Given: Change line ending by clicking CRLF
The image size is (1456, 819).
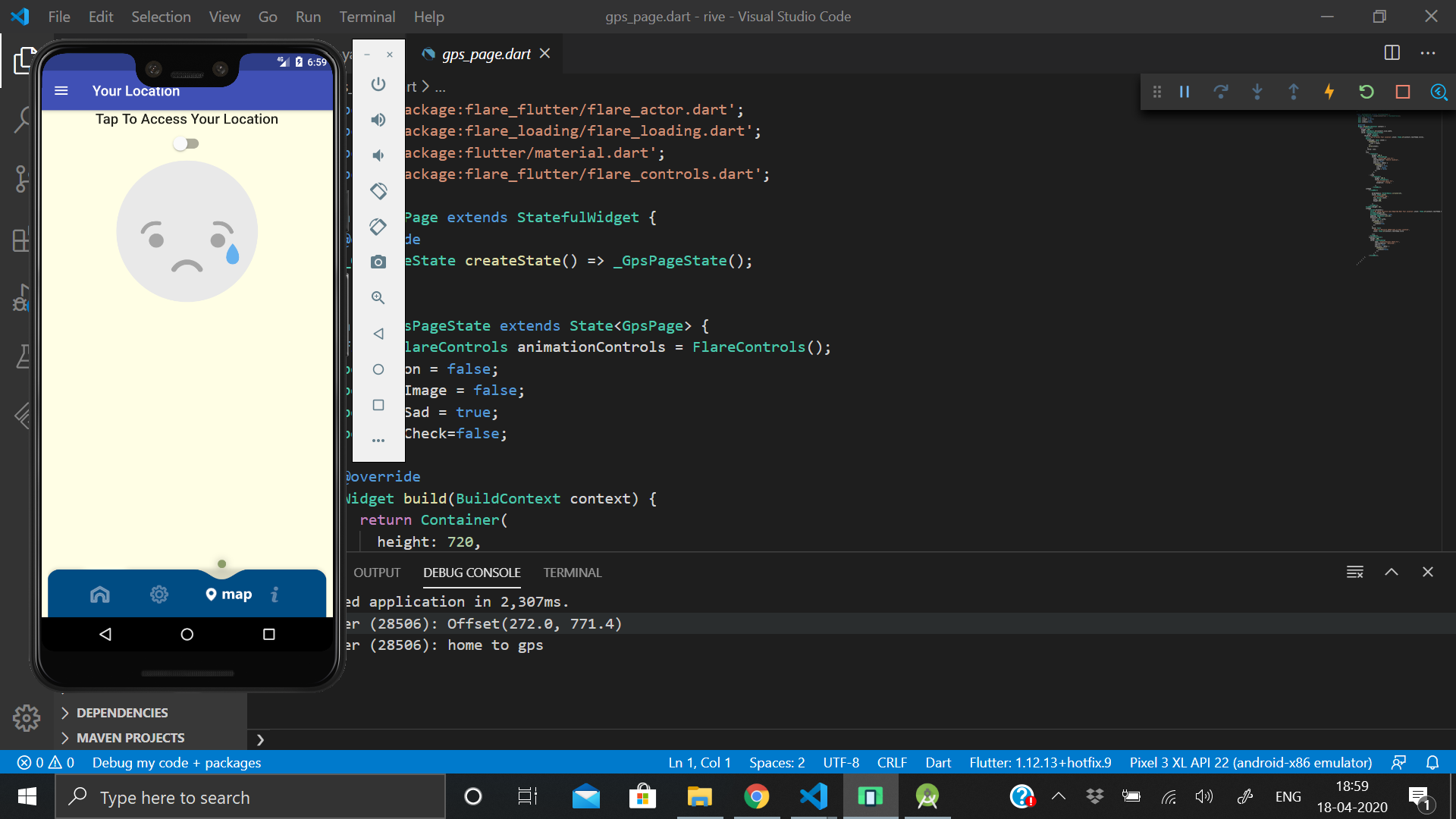Looking at the screenshot, I should tap(892, 762).
